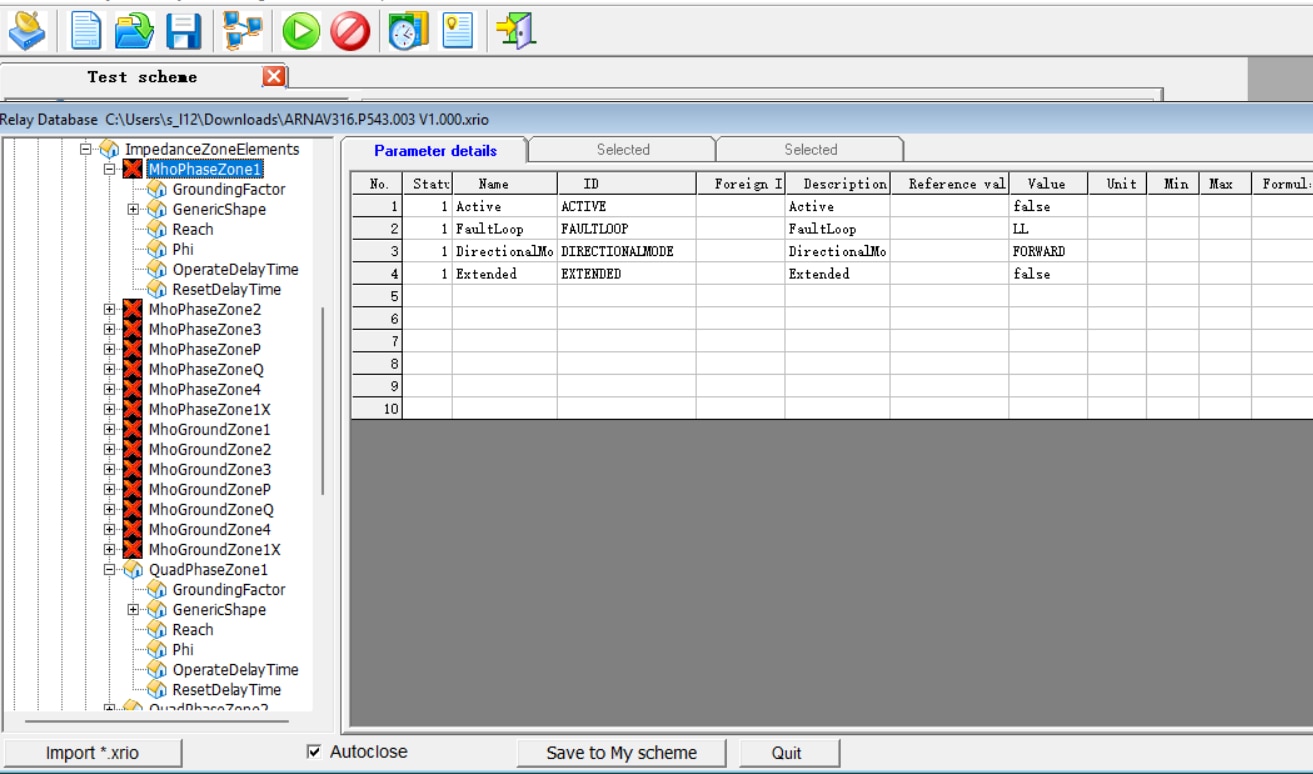Click the icon beside MhoPhaseZone1 GroundingFactor
The height and width of the screenshot is (774, 1313).
156,189
